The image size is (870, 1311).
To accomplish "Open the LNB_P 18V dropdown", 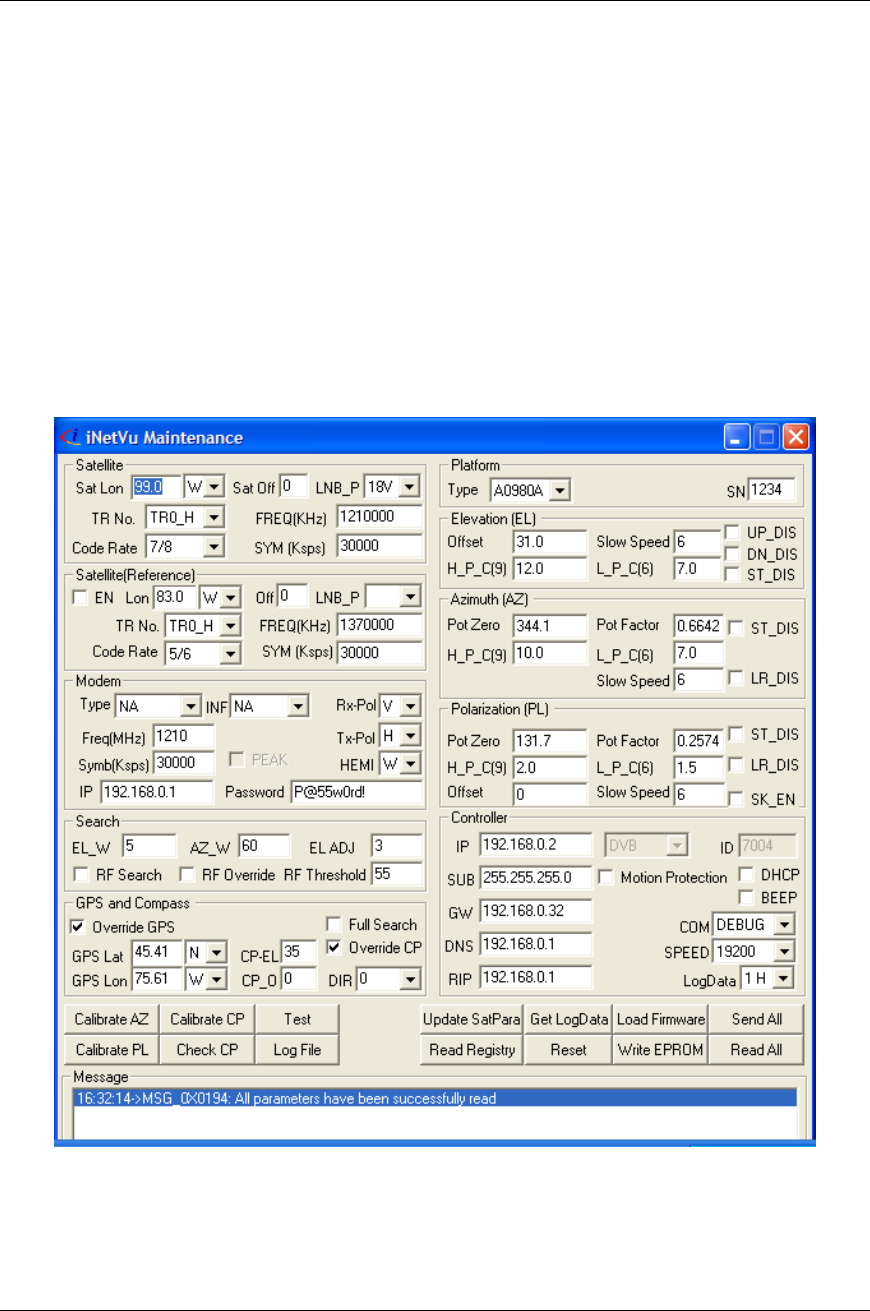I will click(411, 487).
